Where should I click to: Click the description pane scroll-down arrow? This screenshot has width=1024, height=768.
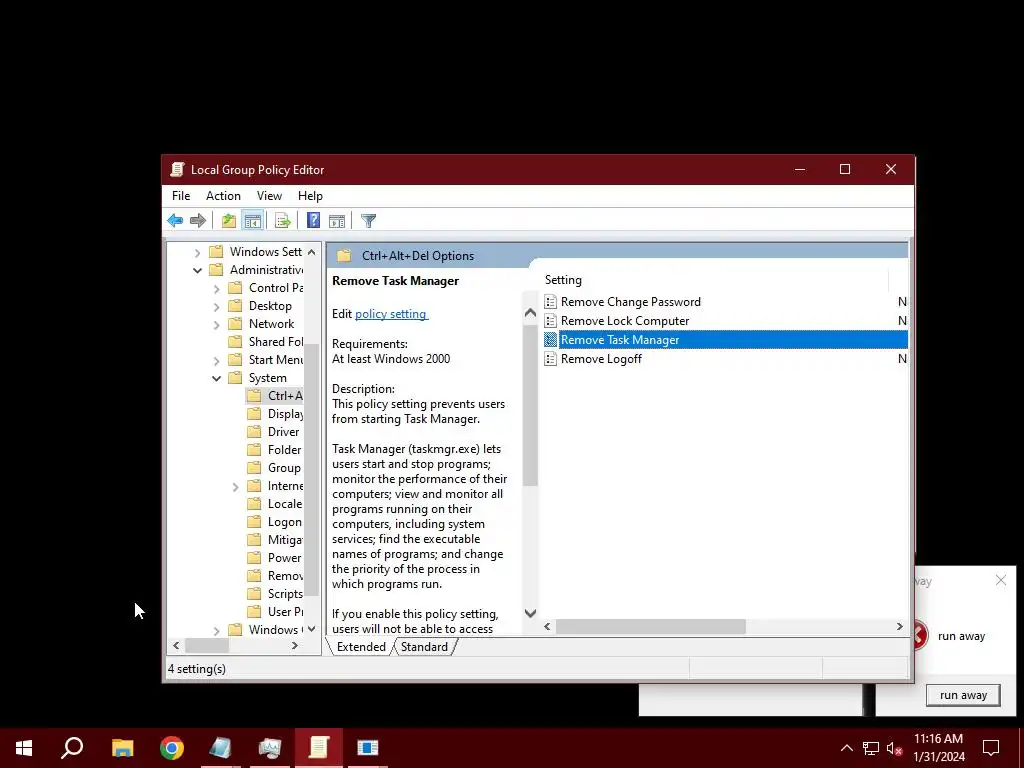(530, 613)
